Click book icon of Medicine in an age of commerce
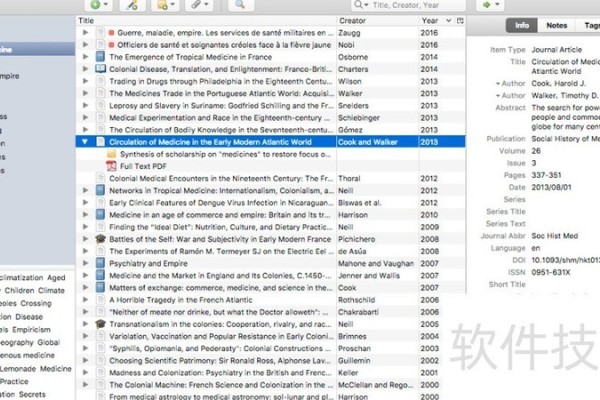 100,215
